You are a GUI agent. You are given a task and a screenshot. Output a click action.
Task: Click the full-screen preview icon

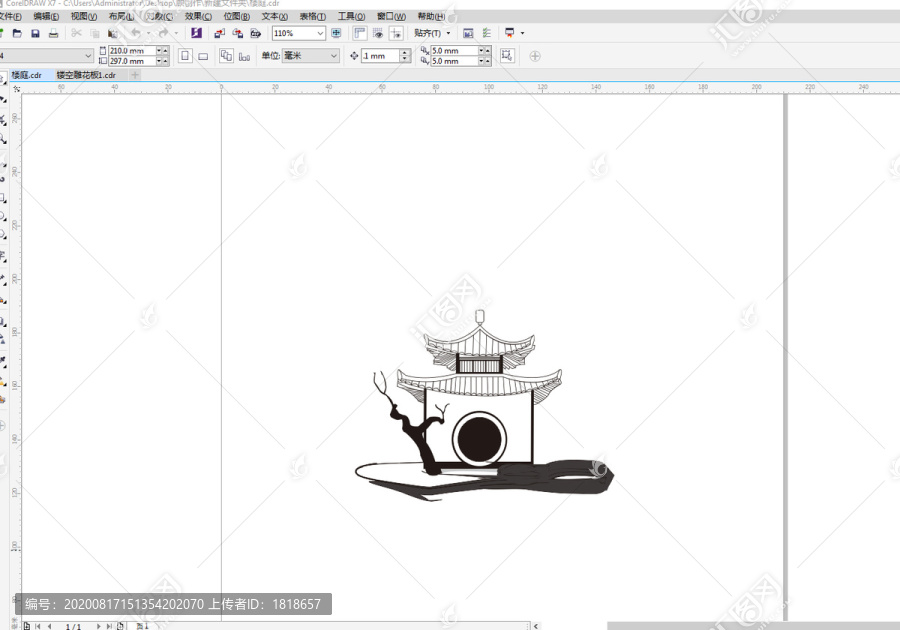pos(336,33)
